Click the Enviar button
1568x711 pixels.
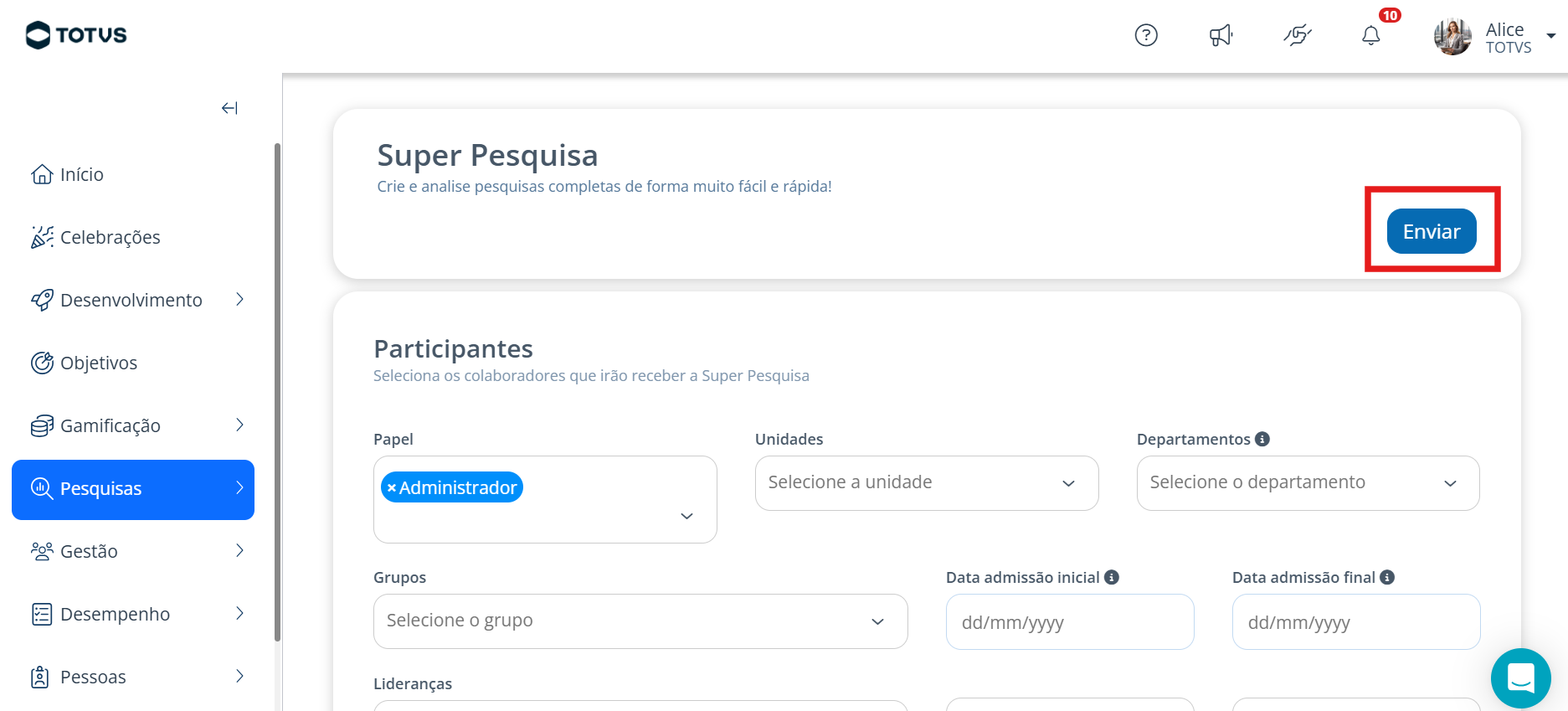click(x=1432, y=231)
